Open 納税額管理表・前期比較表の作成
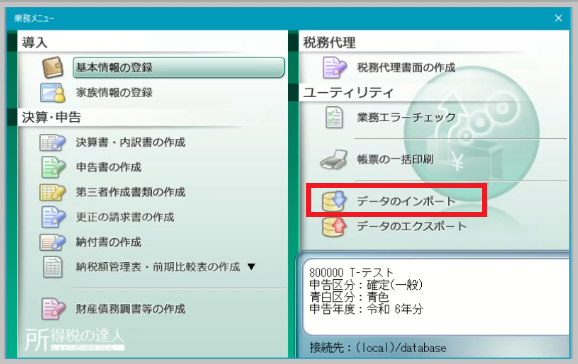Viewport: 578px width, 364px height. point(158,267)
